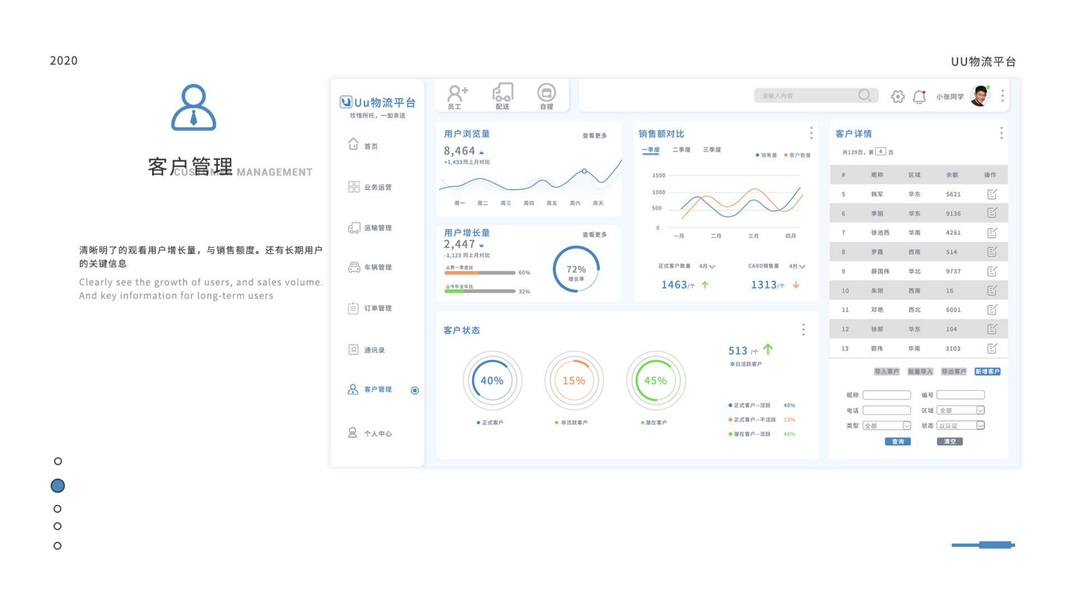Screen dimensions: 1067x600
Task: Open top bar three-dot menu
Action: pyautogui.click(x=1002, y=96)
